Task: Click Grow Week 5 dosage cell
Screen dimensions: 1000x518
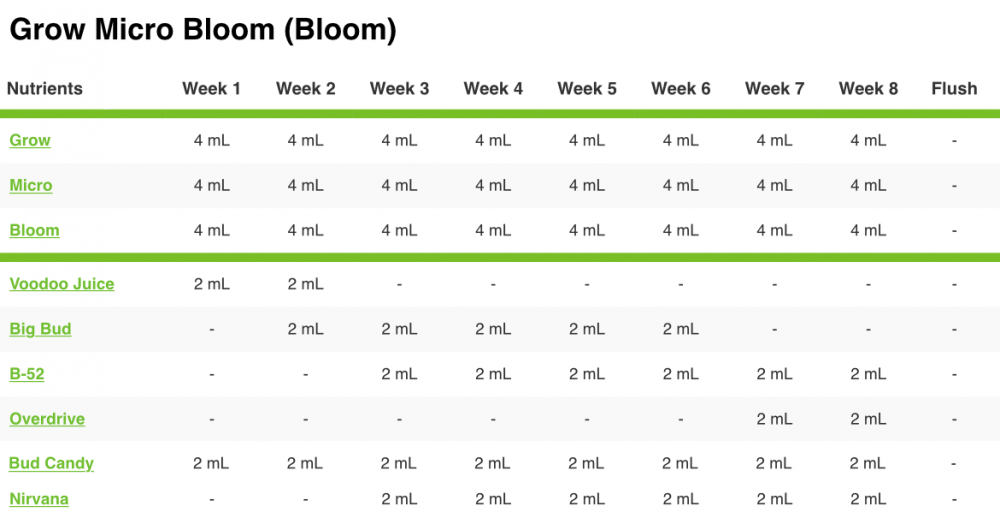Action: point(587,140)
